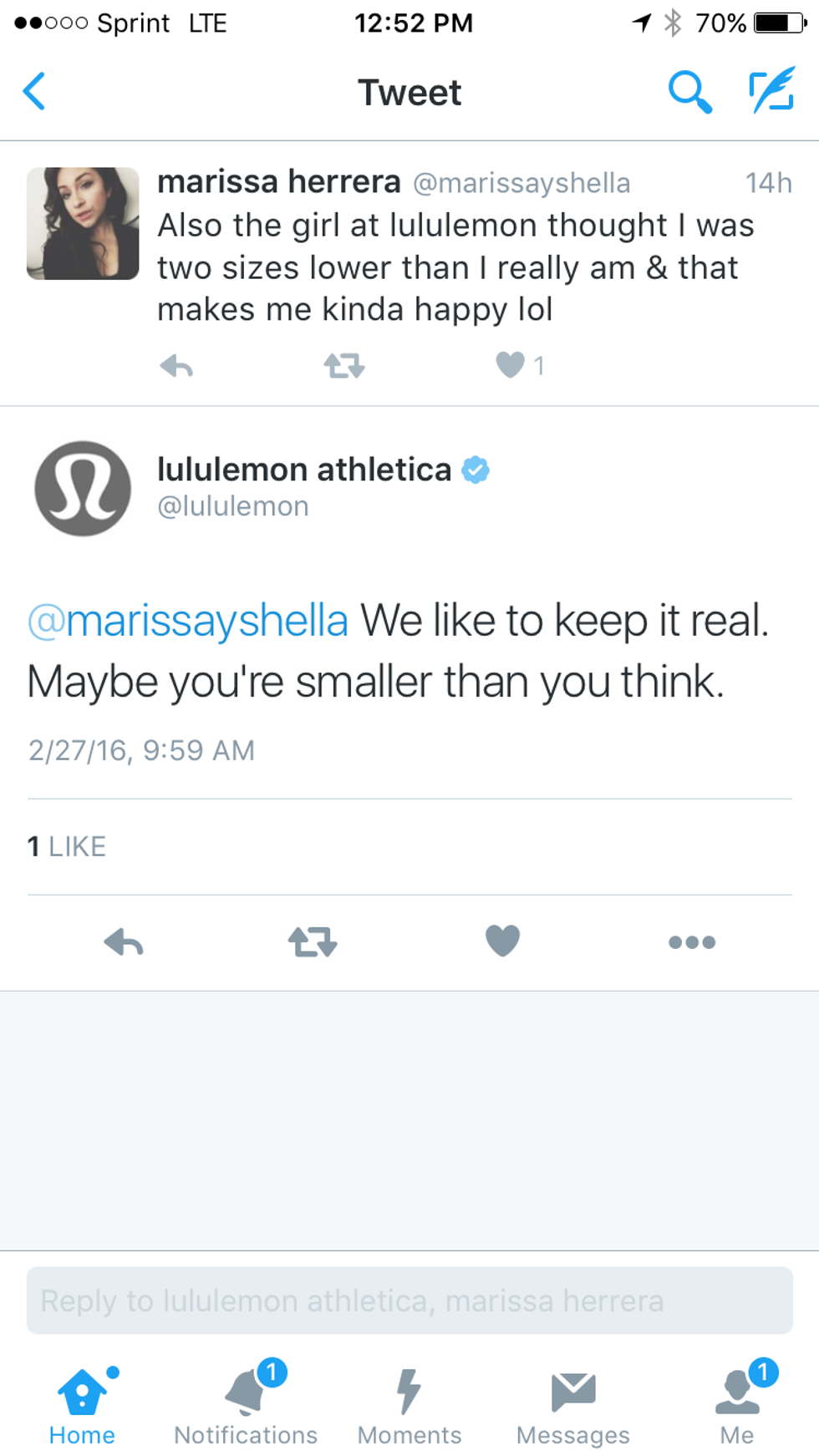
Task: Open the Messages tab
Action: point(573,1405)
